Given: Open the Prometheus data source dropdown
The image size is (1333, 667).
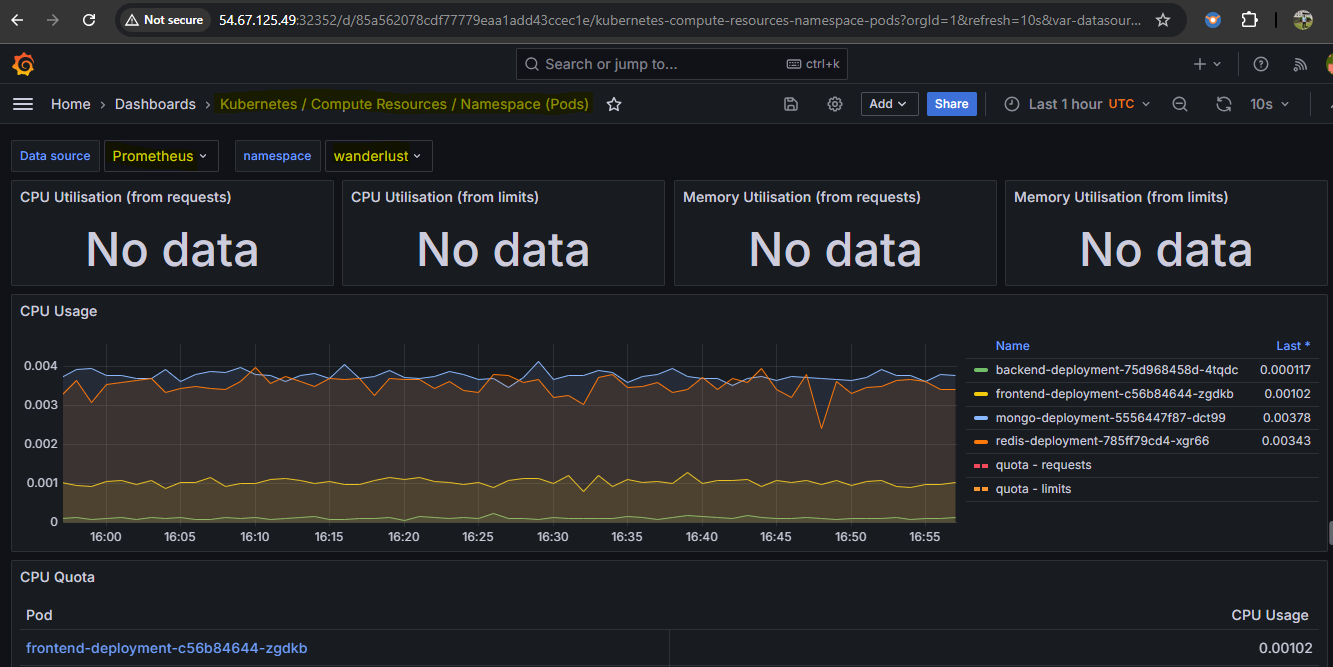Looking at the screenshot, I should point(160,156).
